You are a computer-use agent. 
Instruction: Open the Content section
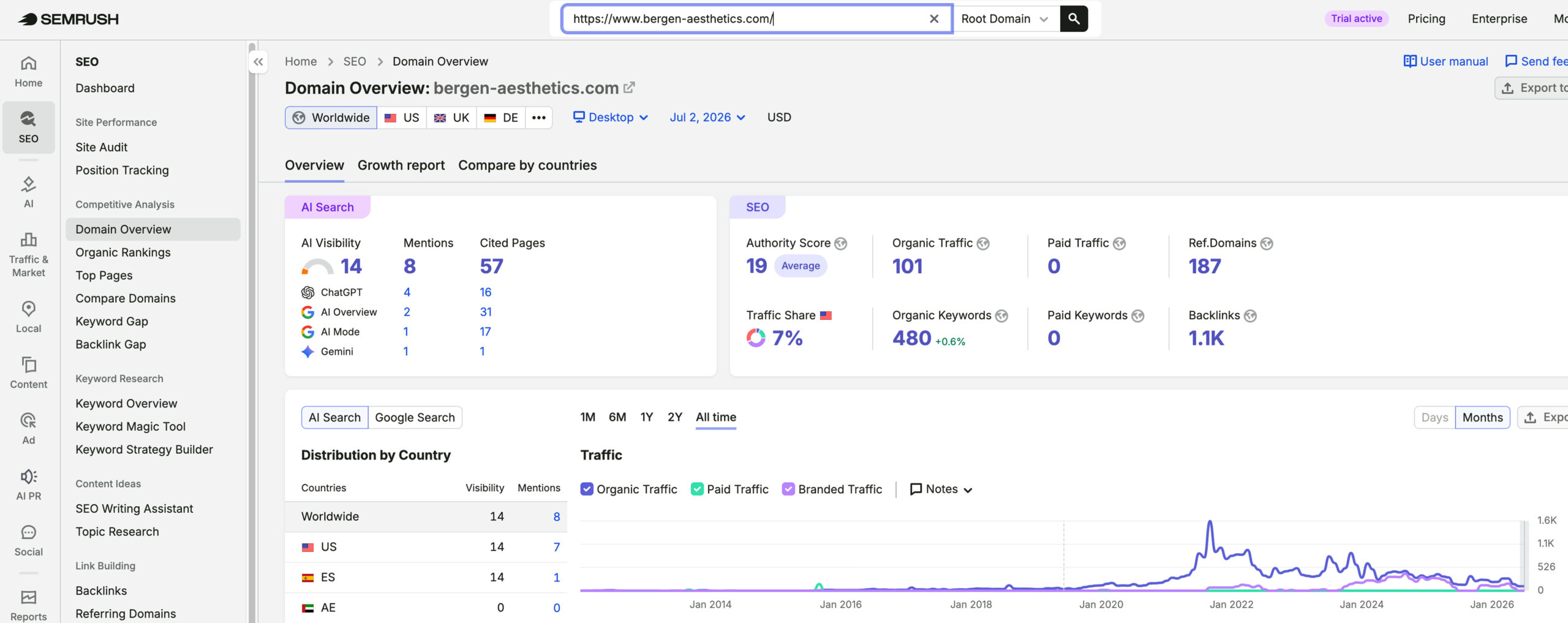click(x=28, y=373)
